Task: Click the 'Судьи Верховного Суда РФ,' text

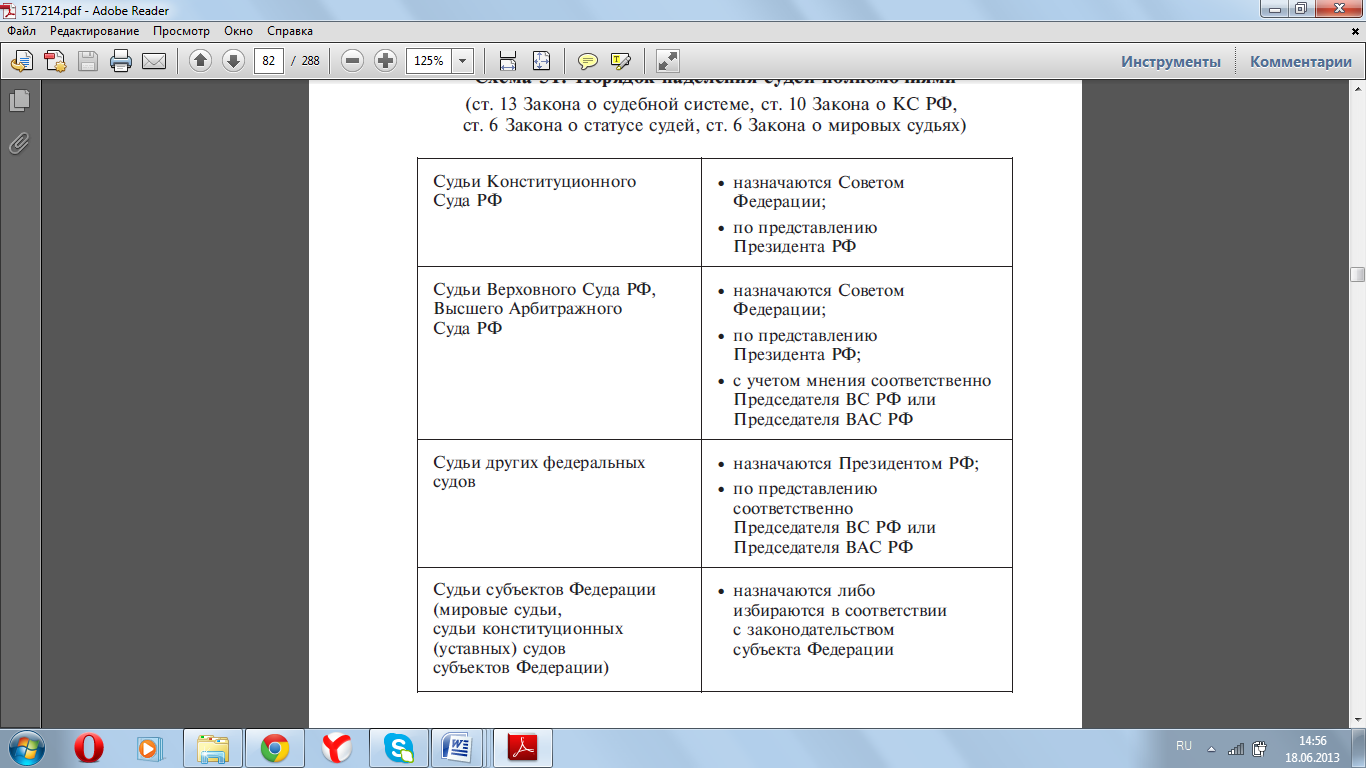Action: point(544,290)
